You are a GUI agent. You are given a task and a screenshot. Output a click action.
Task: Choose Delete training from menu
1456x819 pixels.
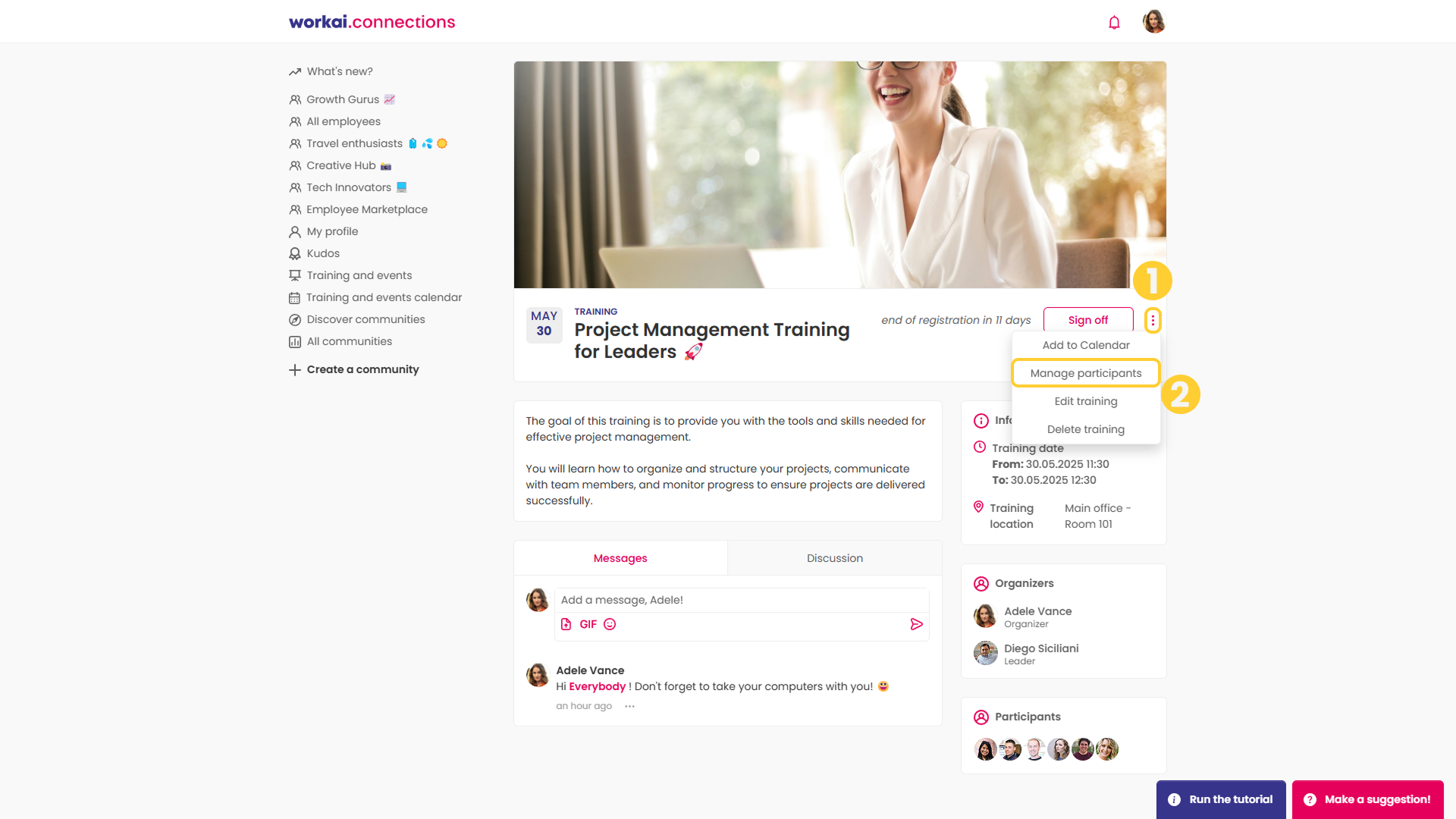1086,429
